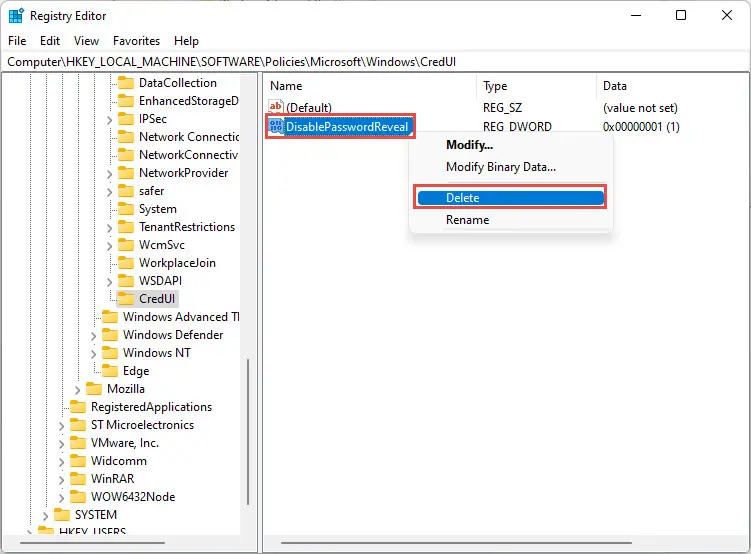Image resolution: width=751 pixels, height=554 pixels.
Task: Expand the Mozilla key
Action: [x=78, y=390]
